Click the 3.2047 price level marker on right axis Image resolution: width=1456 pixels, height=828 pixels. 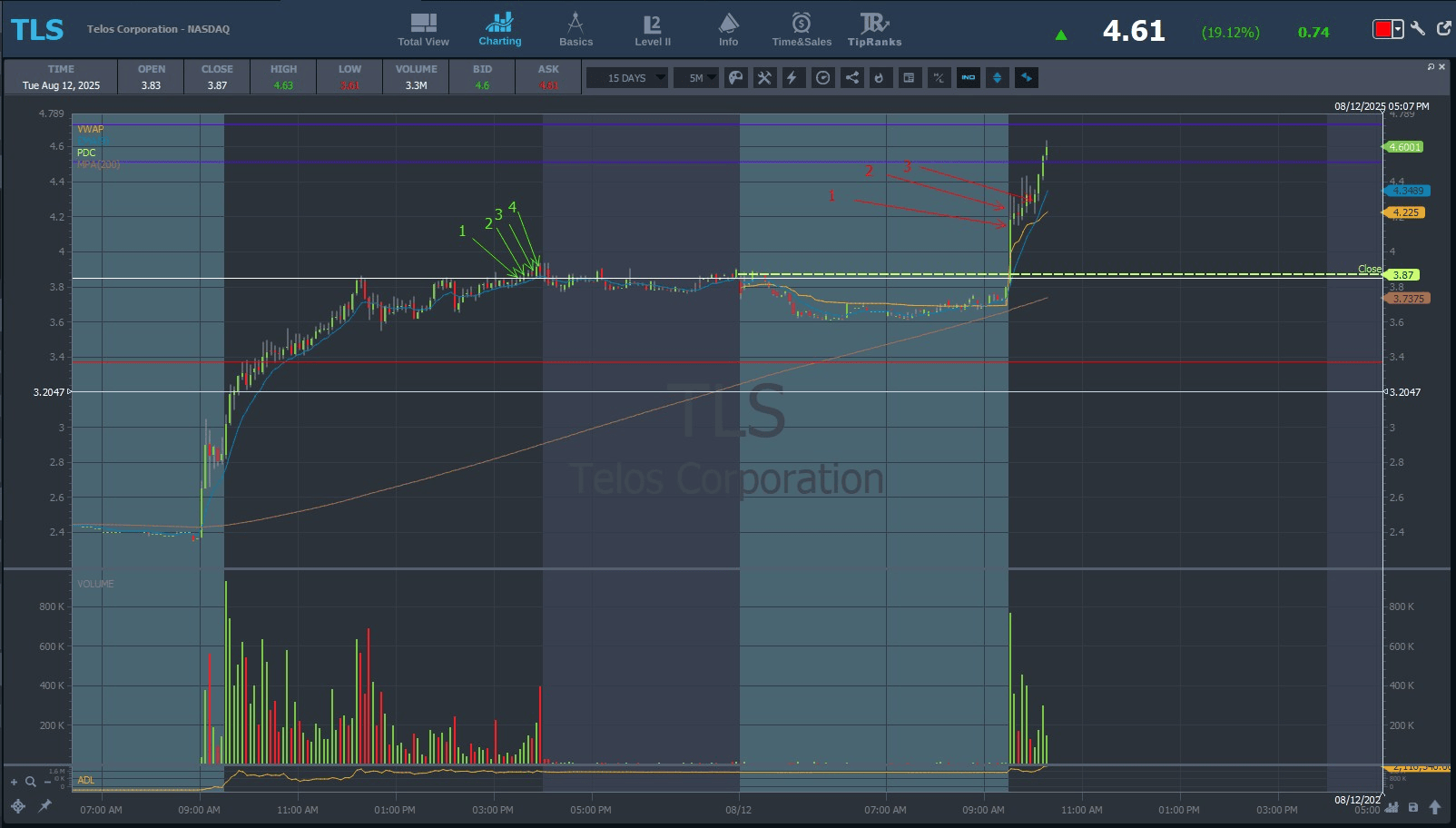pos(1404,392)
